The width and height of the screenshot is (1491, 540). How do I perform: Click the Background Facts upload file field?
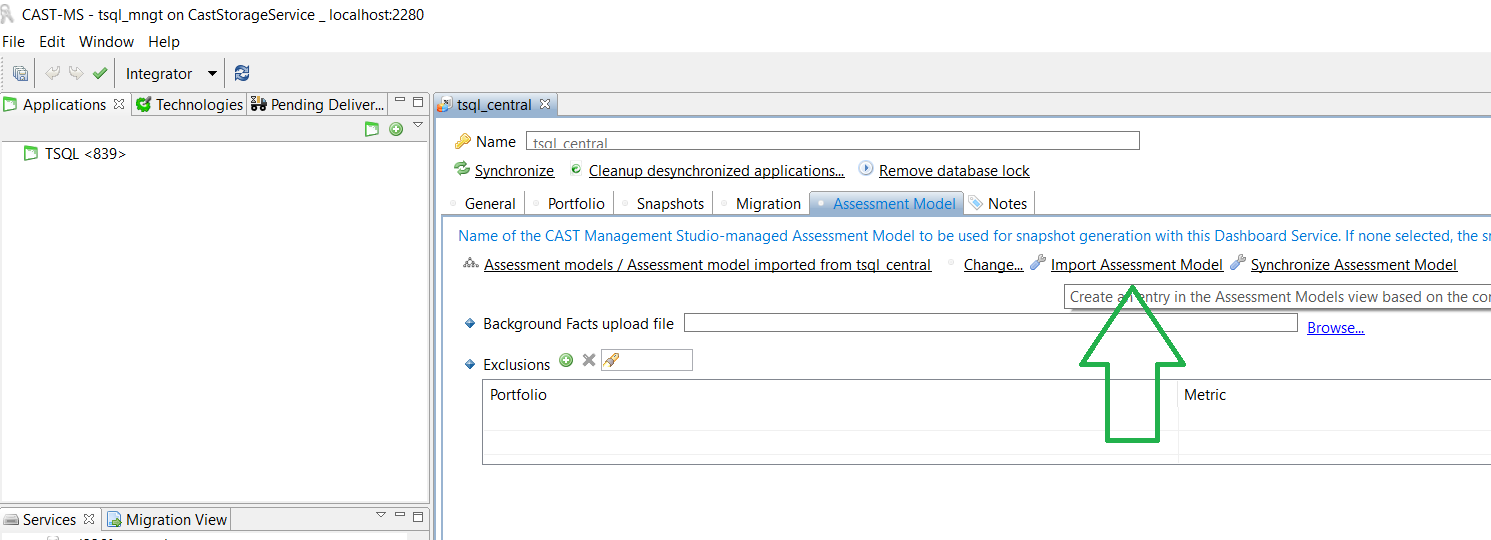990,323
